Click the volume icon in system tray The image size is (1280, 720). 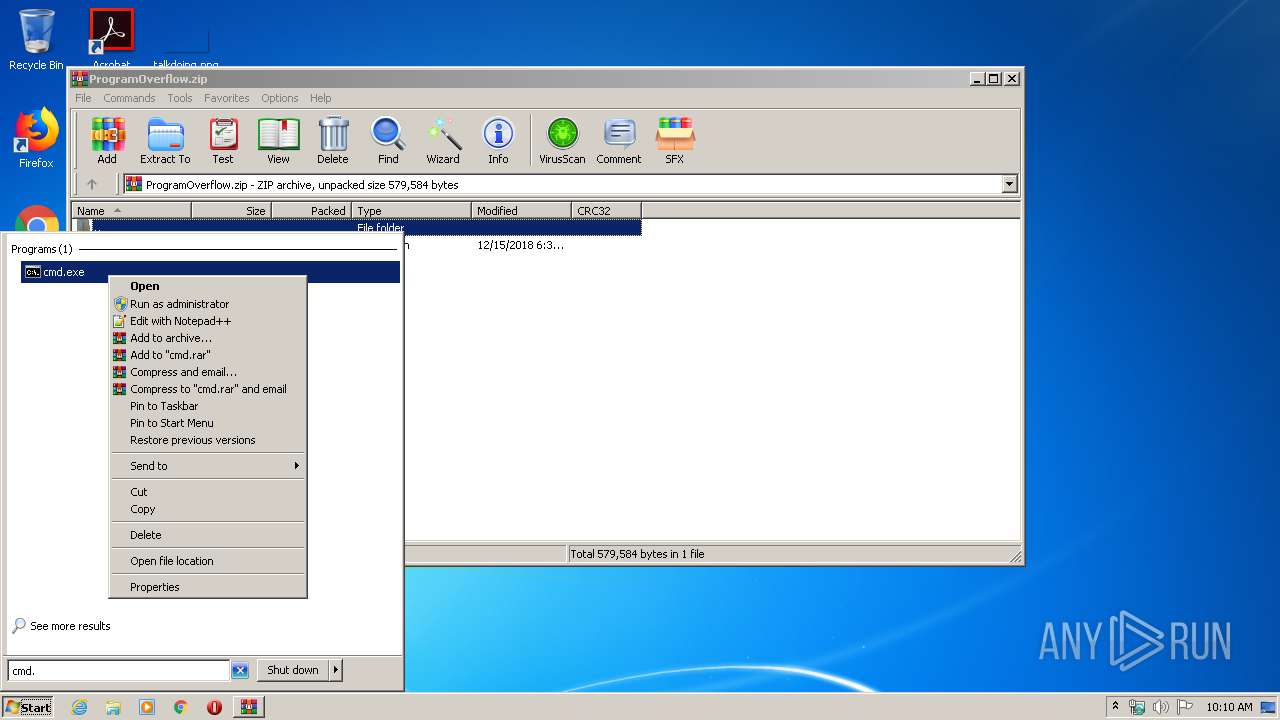(1161, 707)
